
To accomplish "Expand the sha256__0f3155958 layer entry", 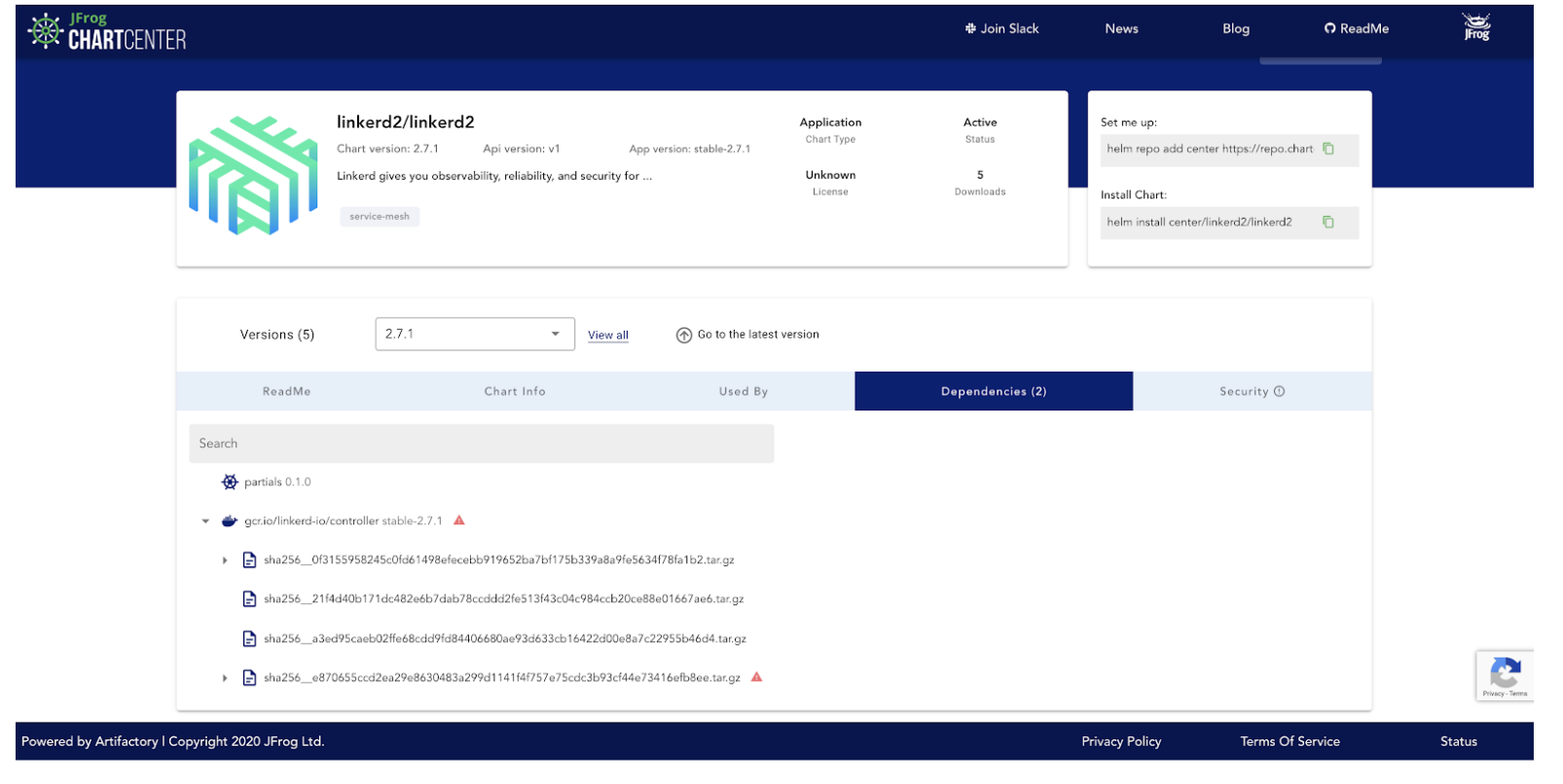I will 225,560.
